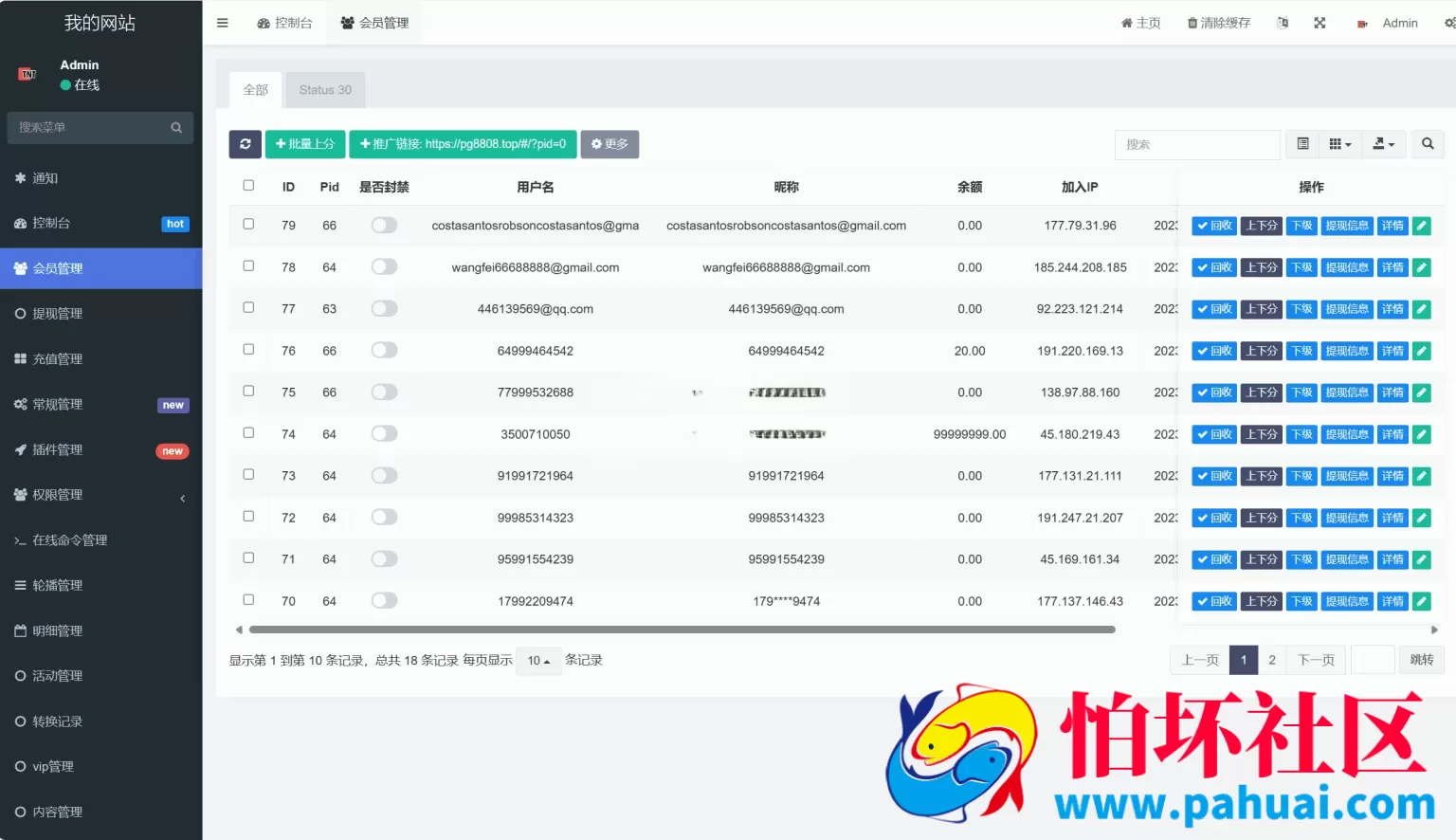Image resolution: width=1456 pixels, height=840 pixels.
Task: Click the horizontal table scrollbar
Action: click(682, 630)
